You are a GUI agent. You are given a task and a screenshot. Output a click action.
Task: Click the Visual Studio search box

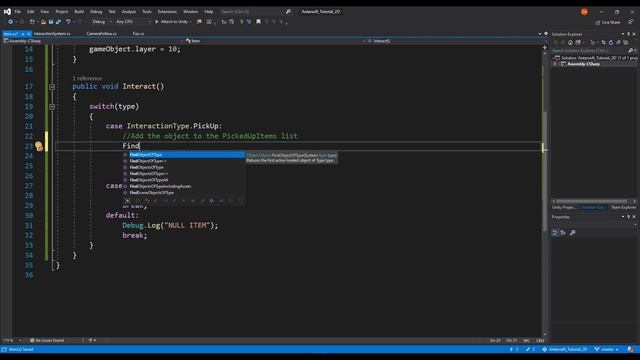click(x=252, y=11)
